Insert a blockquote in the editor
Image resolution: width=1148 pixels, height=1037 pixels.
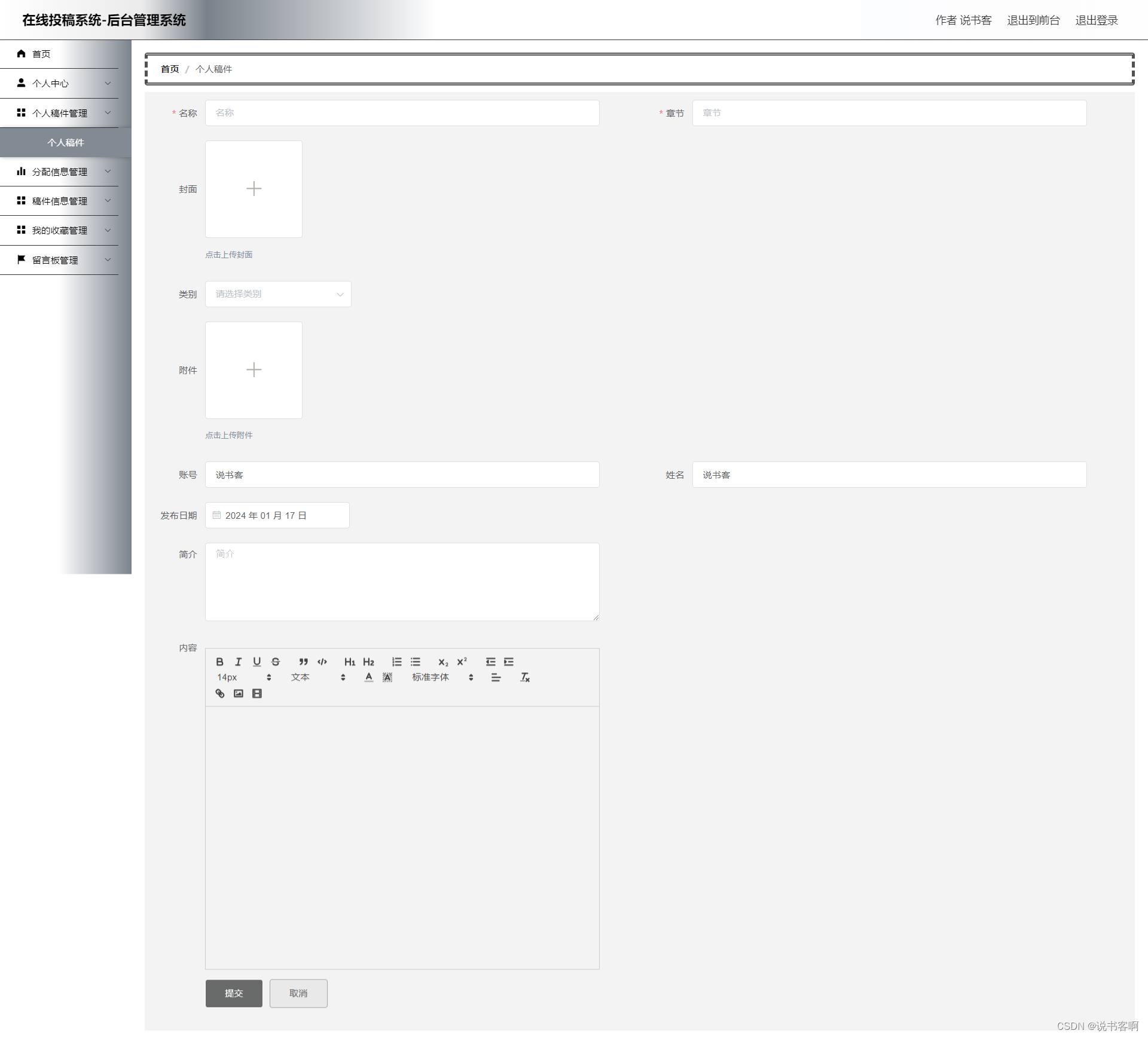coord(304,662)
